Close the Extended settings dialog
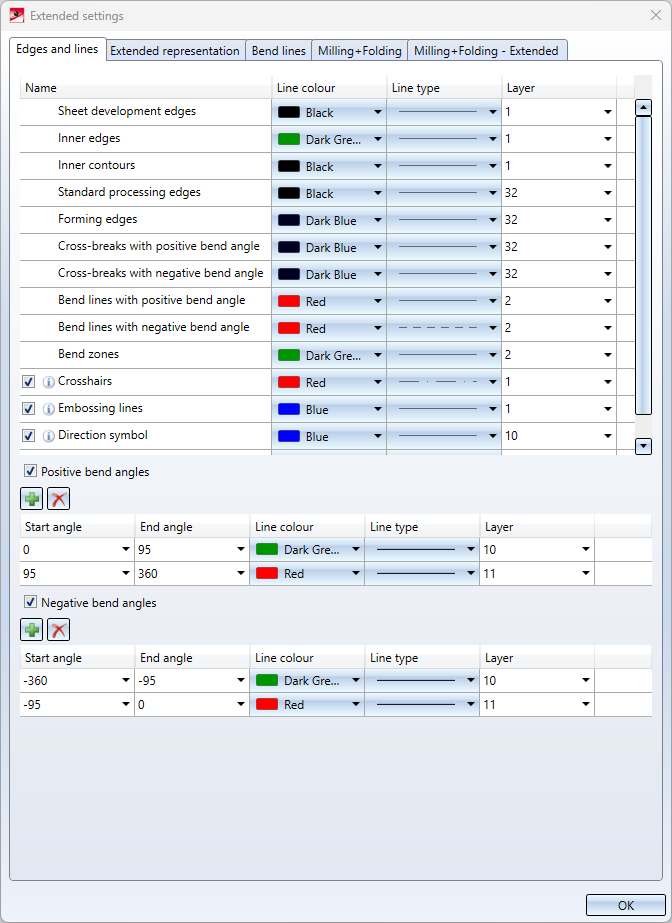 tap(656, 15)
